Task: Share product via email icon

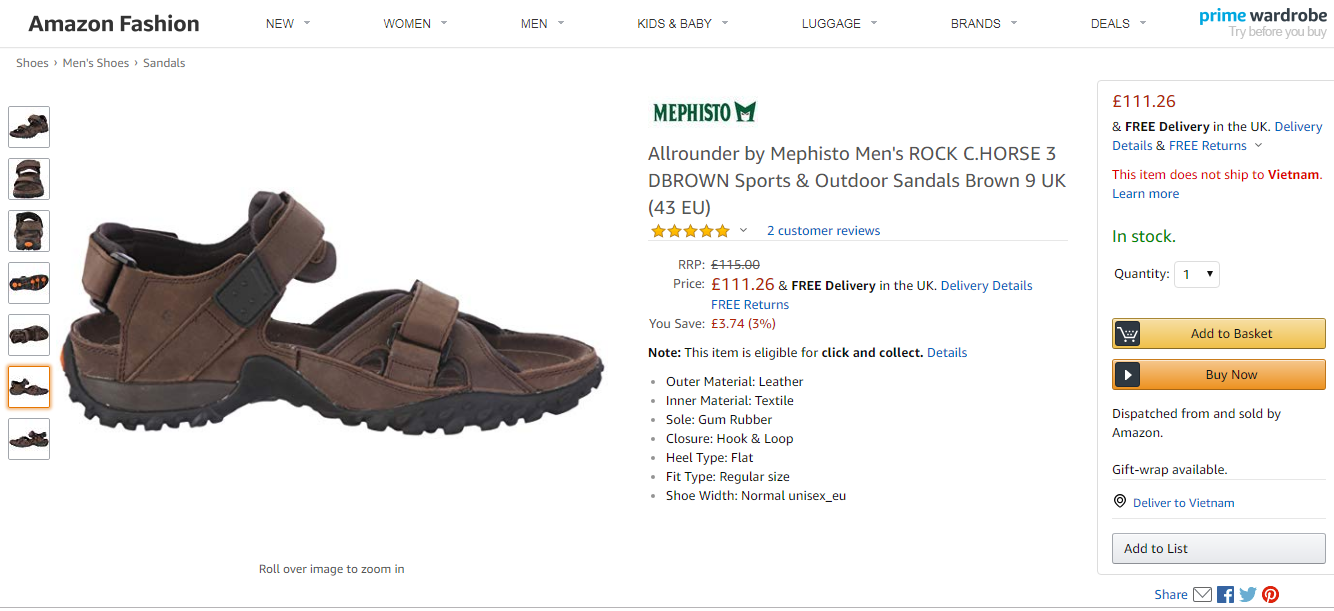Action: tap(1202, 594)
